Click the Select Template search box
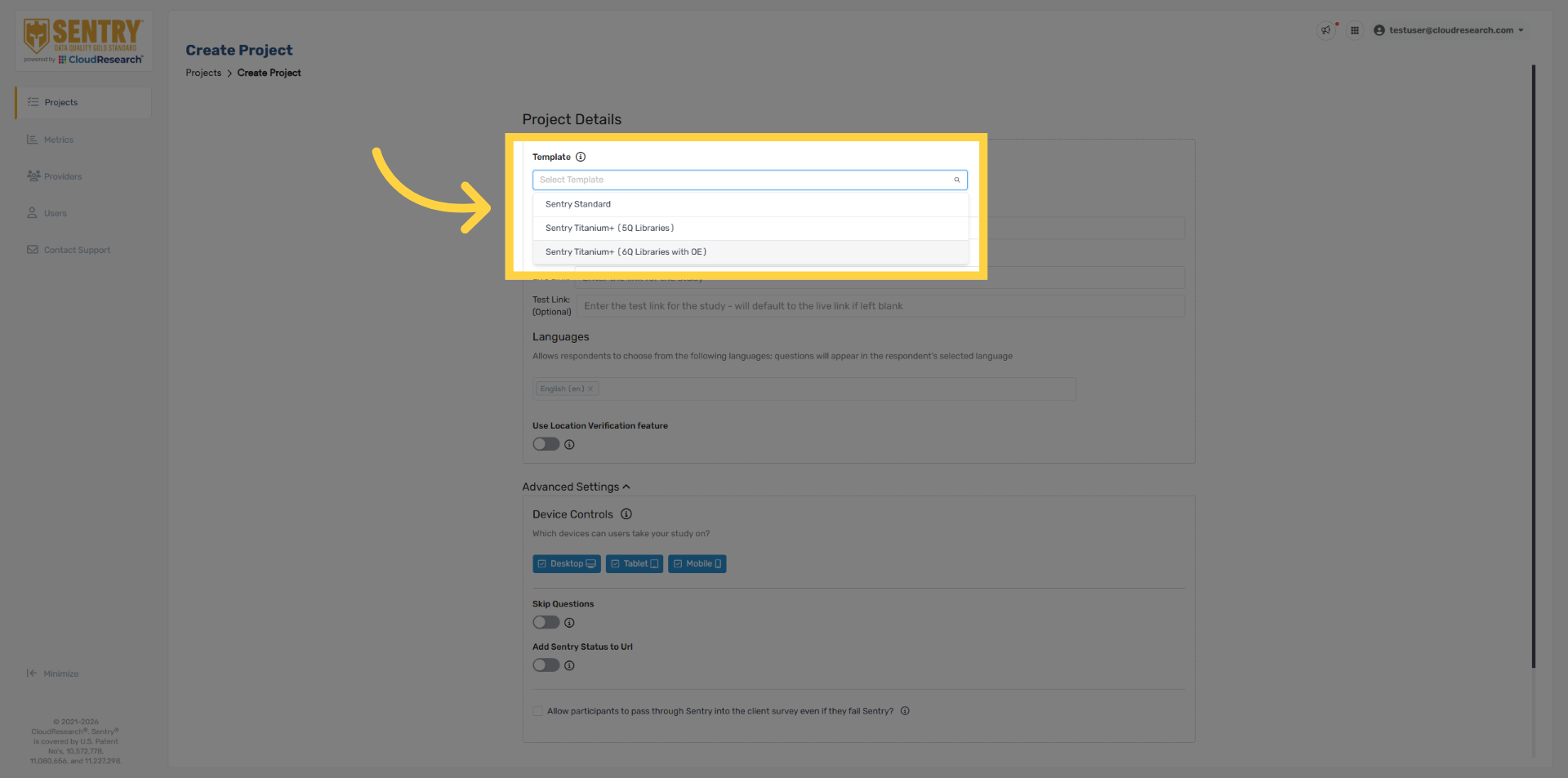This screenshot has width=1568, height=778. 750,180
